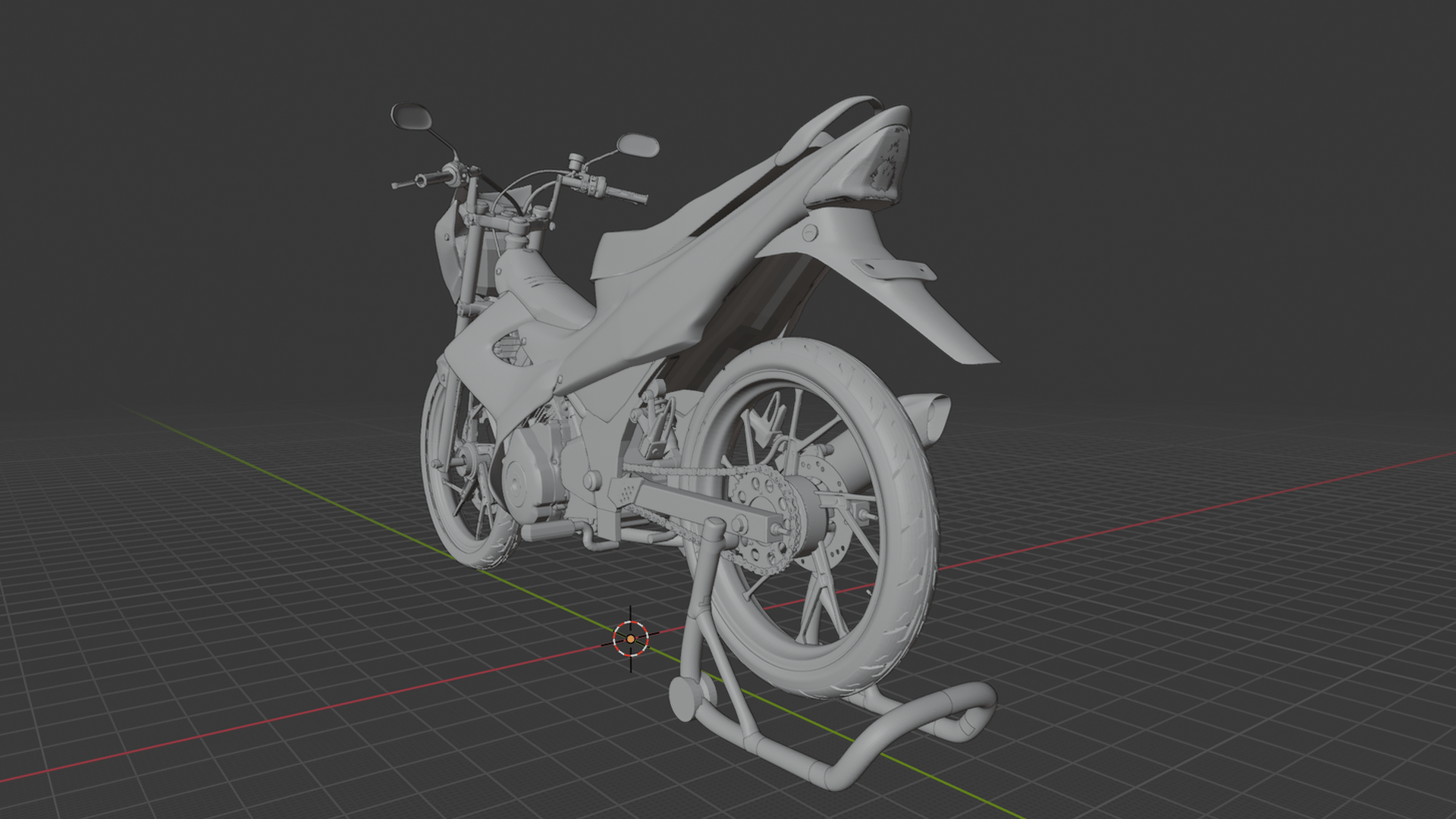Select the right handlebar grip
This screenshot has width=1456, height=819.
(627, 196)
